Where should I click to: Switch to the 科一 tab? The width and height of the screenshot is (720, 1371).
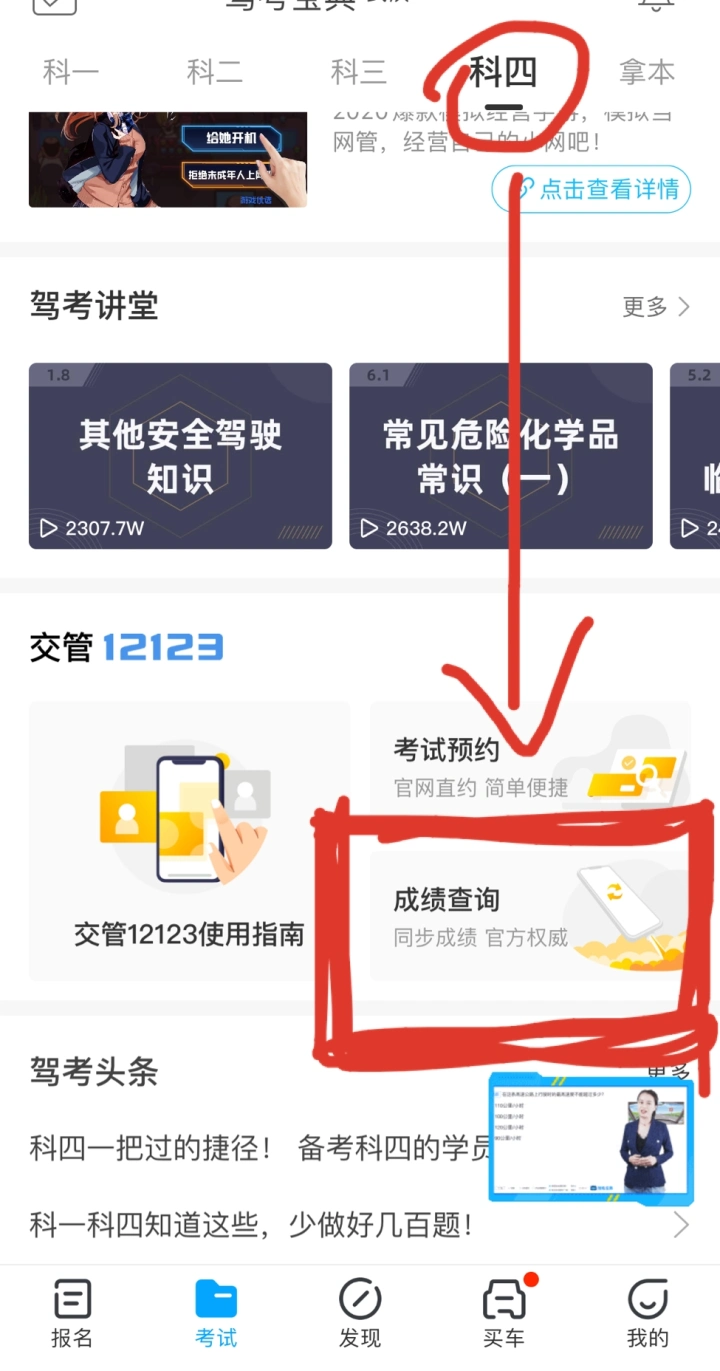[x=71, y=72]
